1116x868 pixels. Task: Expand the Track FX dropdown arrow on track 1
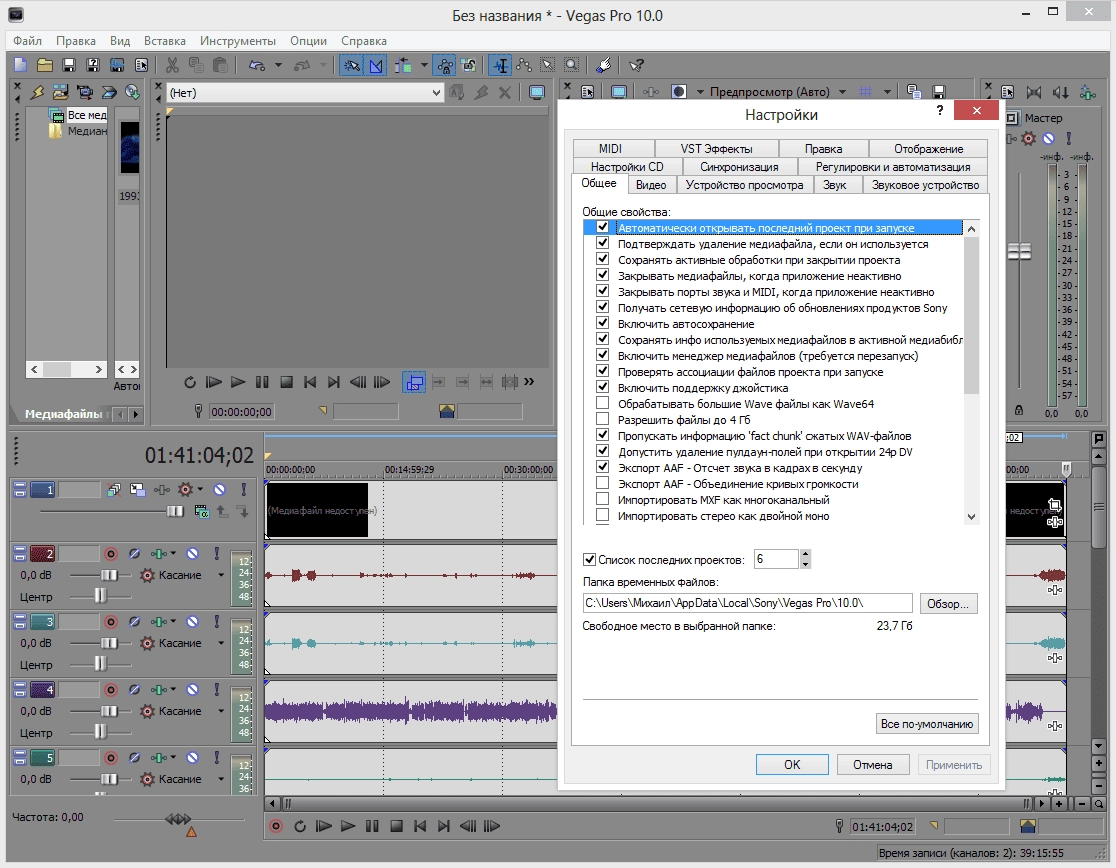(x=200, y=489)
